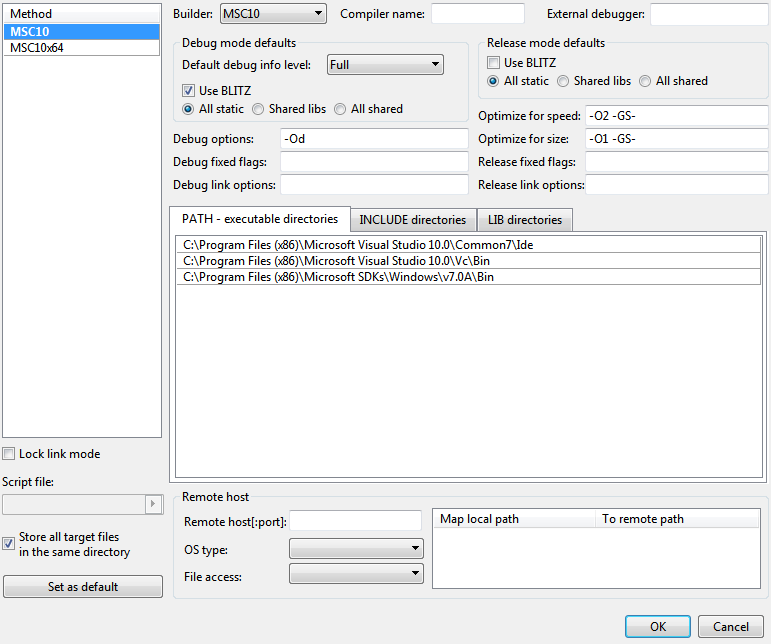
Task: Uncheck Store all target files in same directory
Action: pyautogui.click(x=9, y=544)
